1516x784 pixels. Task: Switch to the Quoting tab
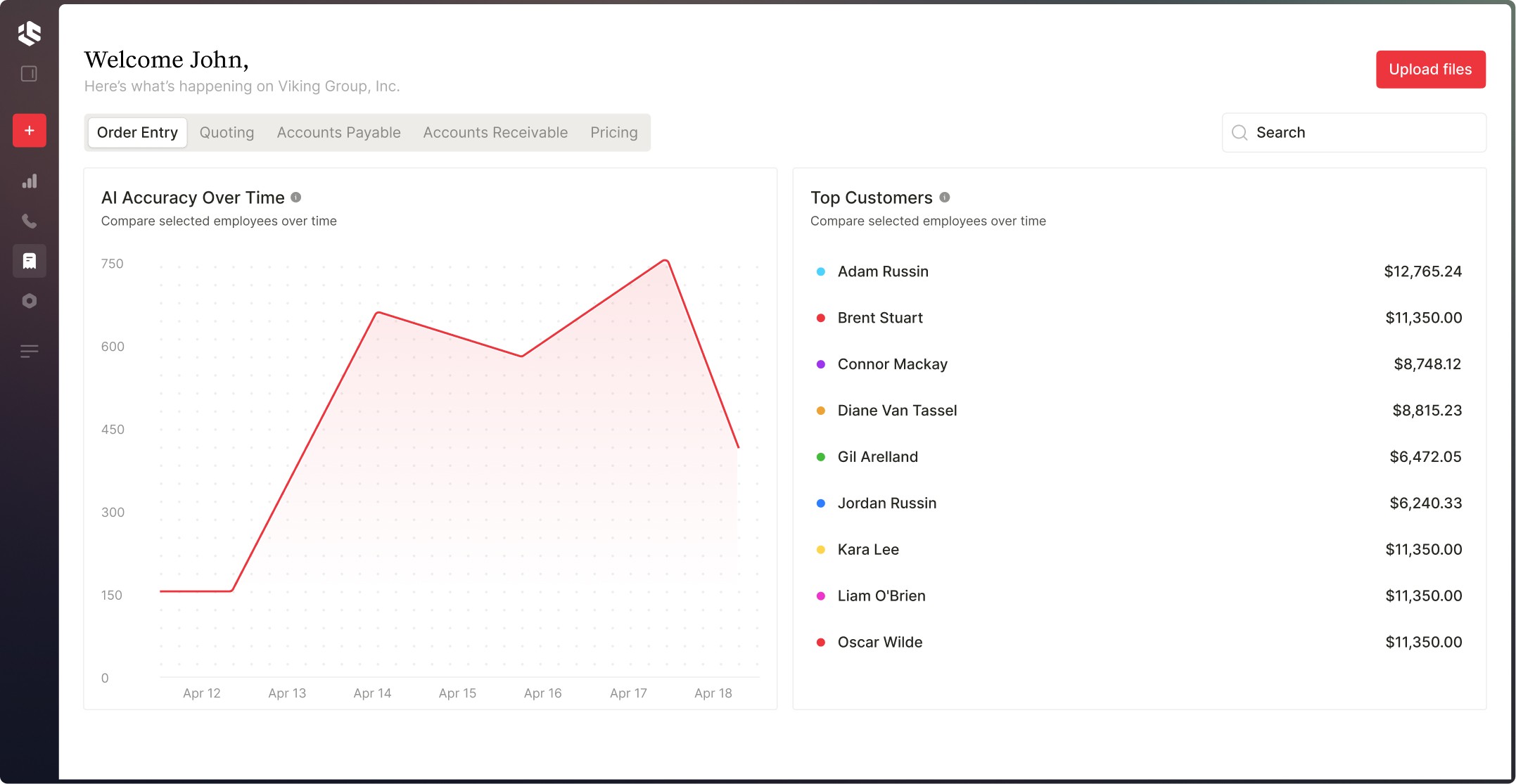[x=227, y=133]
